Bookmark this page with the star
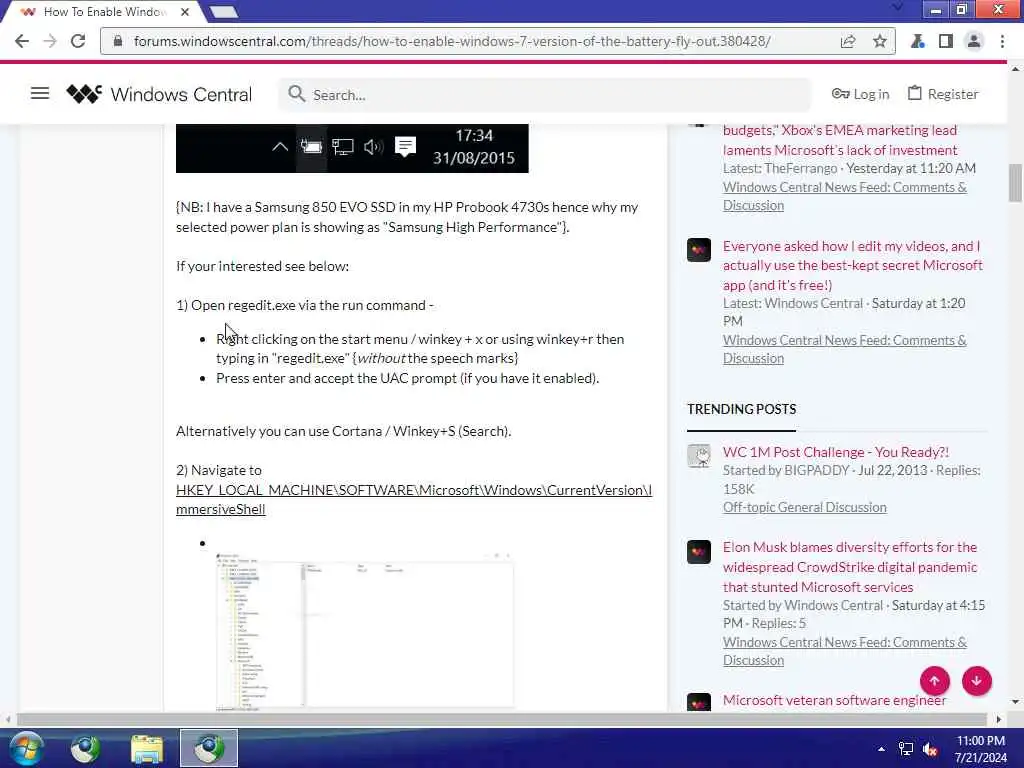1024x768 pixels. pos(880,41)
